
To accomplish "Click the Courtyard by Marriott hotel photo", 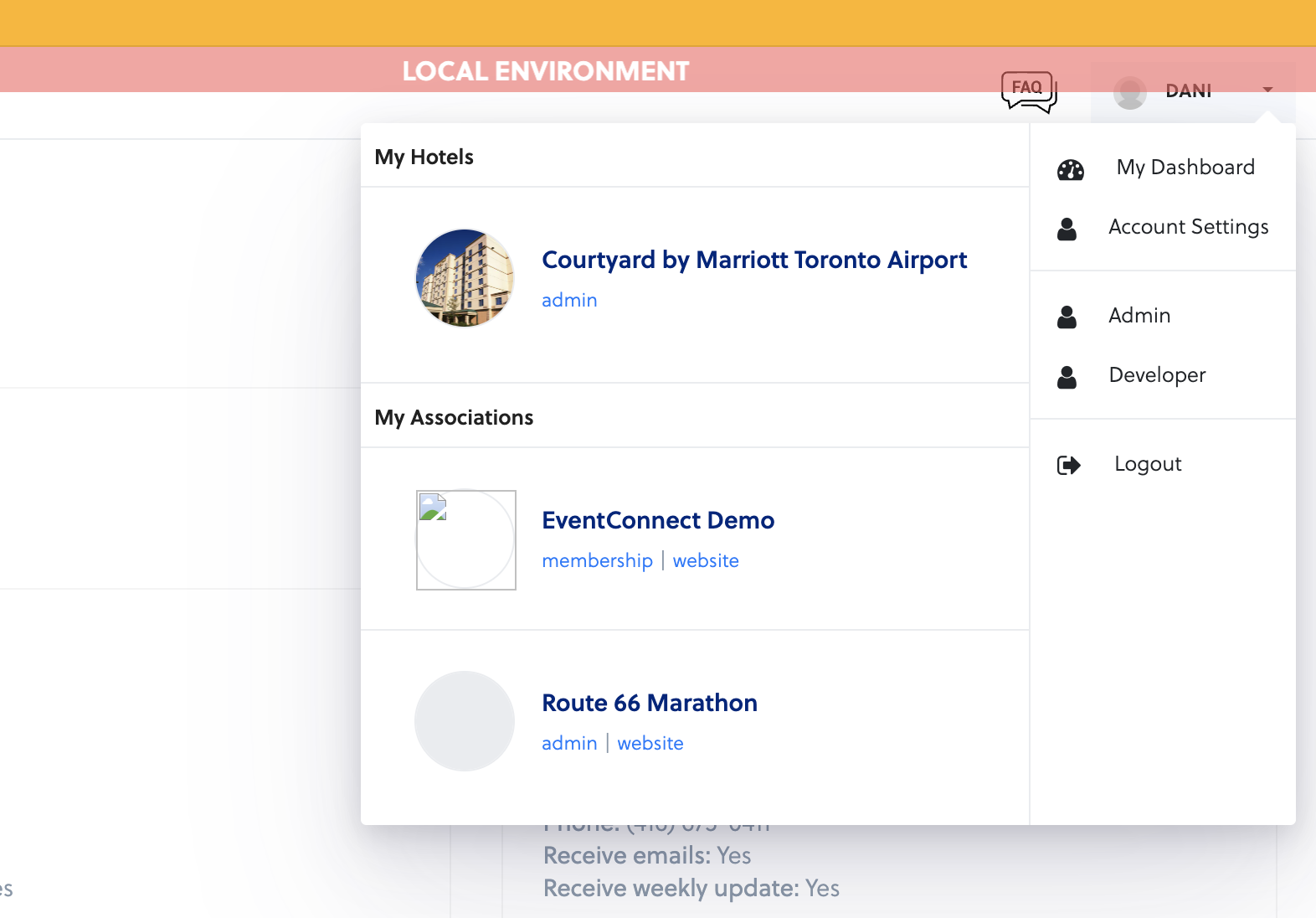I will pyautogui.click(x=465, y=278).
